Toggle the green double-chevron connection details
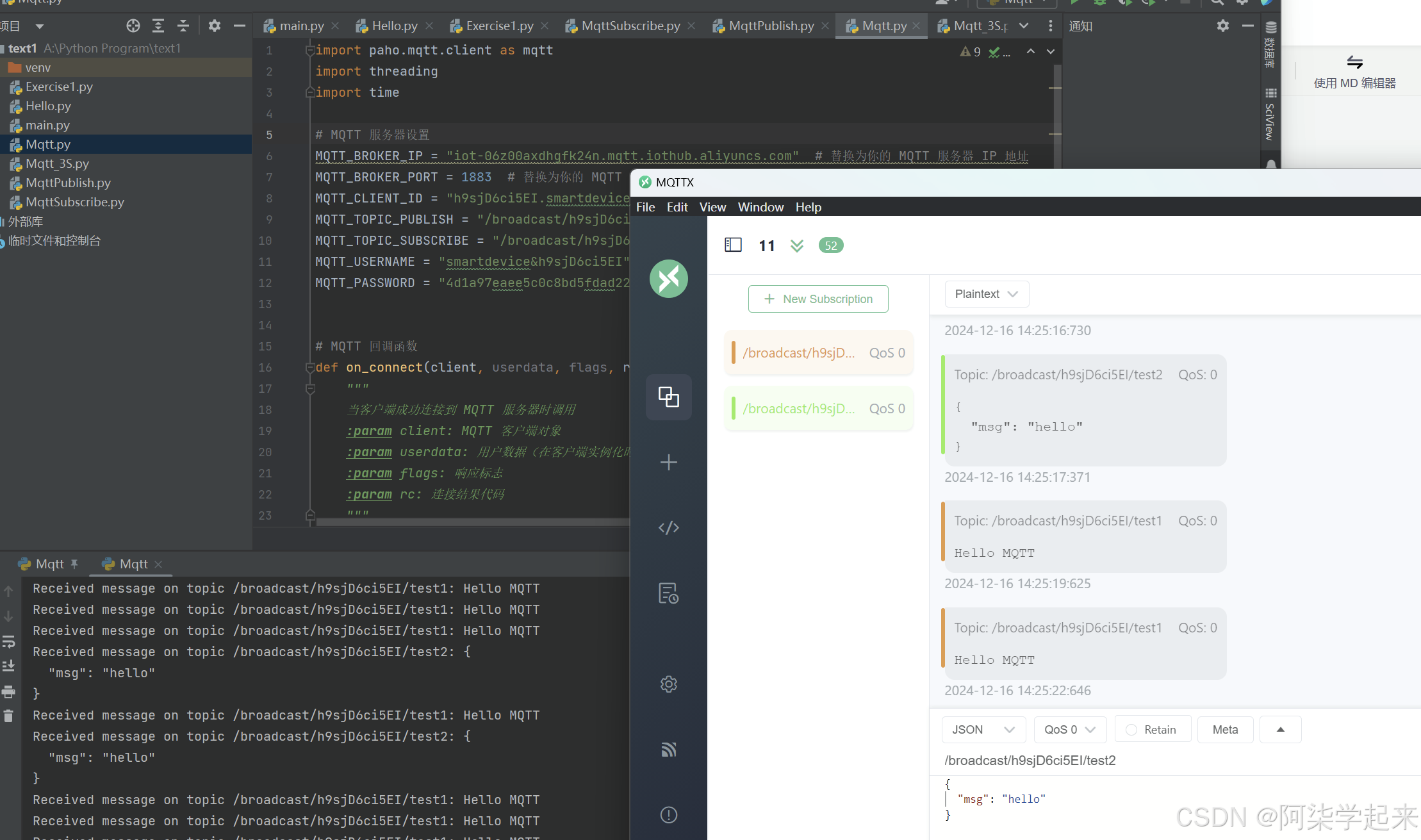The width and height of the screenshot is (1421, 840). tap(796, 246)
